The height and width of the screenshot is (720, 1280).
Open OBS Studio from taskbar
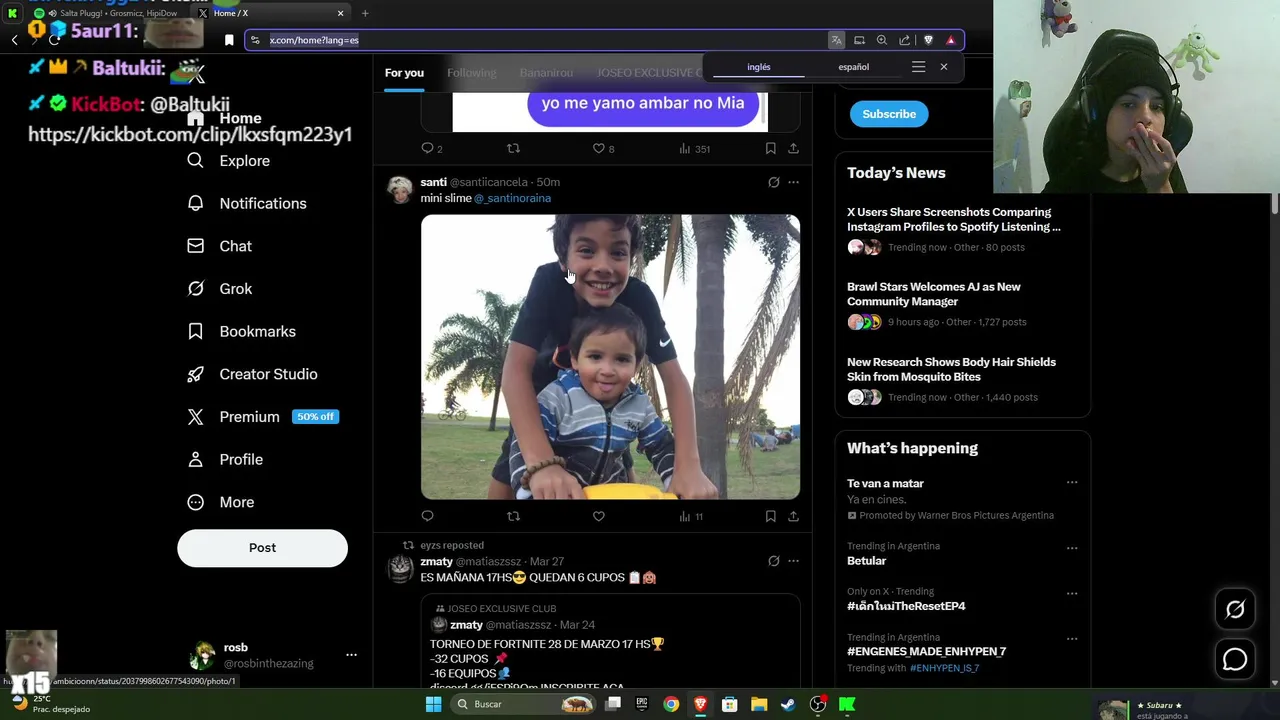(x=818, y=704)
